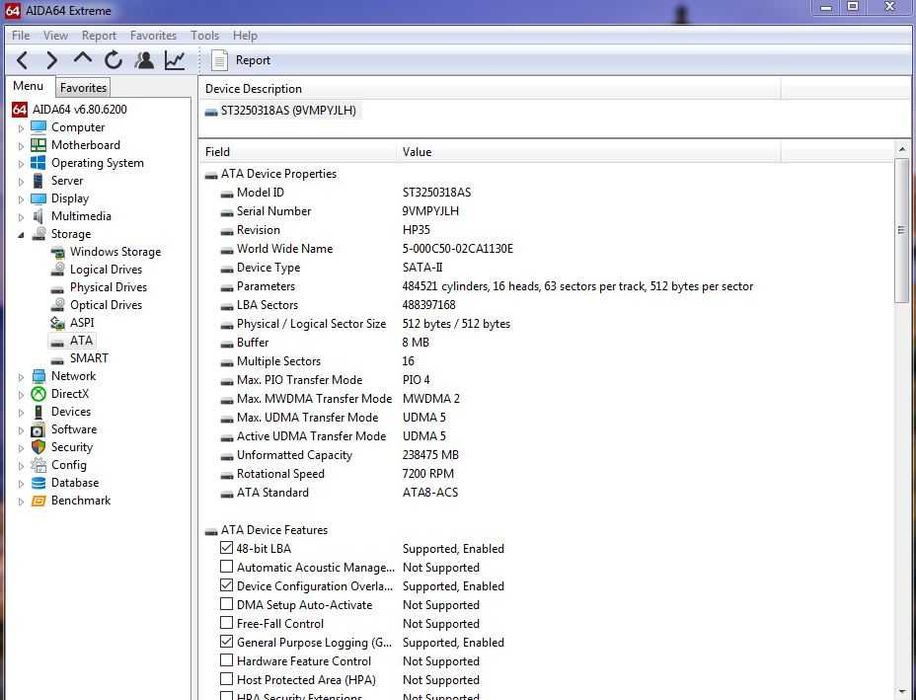The height and width of the screenshot is (700, 916).
Task: Toggle Automatic Acoustic Management checkbox
Action: click(226, 567)
